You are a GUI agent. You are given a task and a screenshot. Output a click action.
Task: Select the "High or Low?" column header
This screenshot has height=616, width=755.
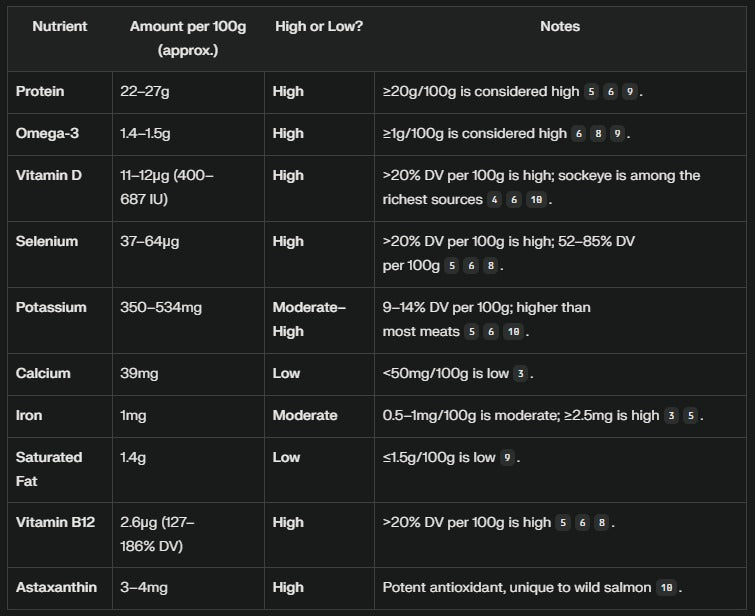coord(318,27)
